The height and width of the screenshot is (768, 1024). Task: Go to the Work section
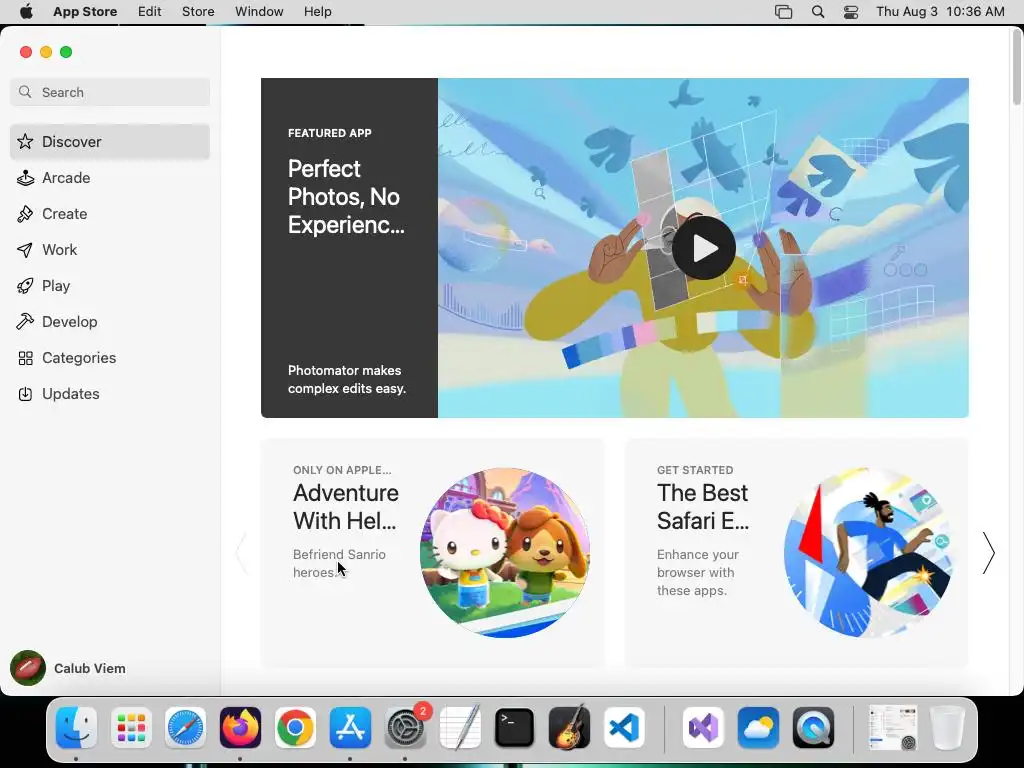click(110, 249)
